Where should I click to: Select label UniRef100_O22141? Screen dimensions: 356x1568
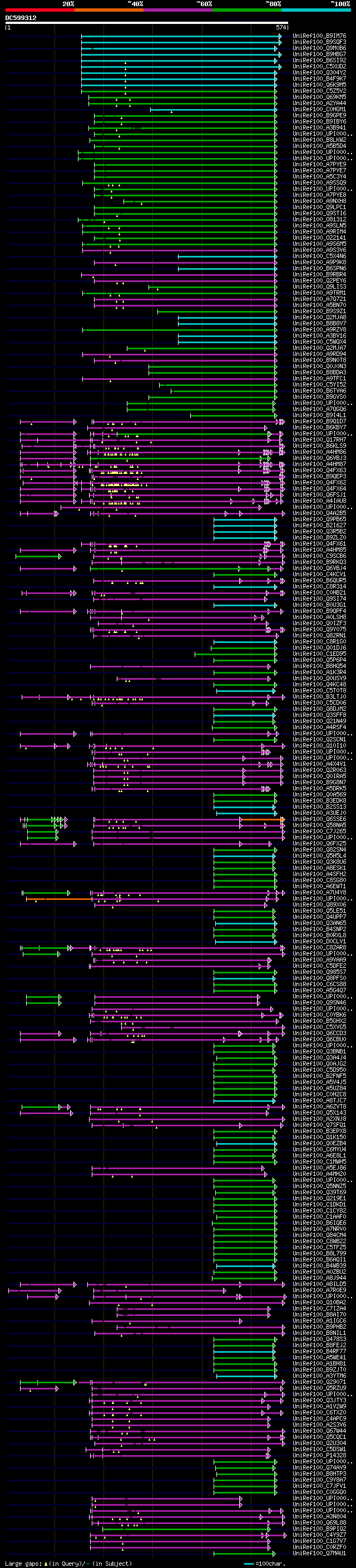(x=319, y=238)
